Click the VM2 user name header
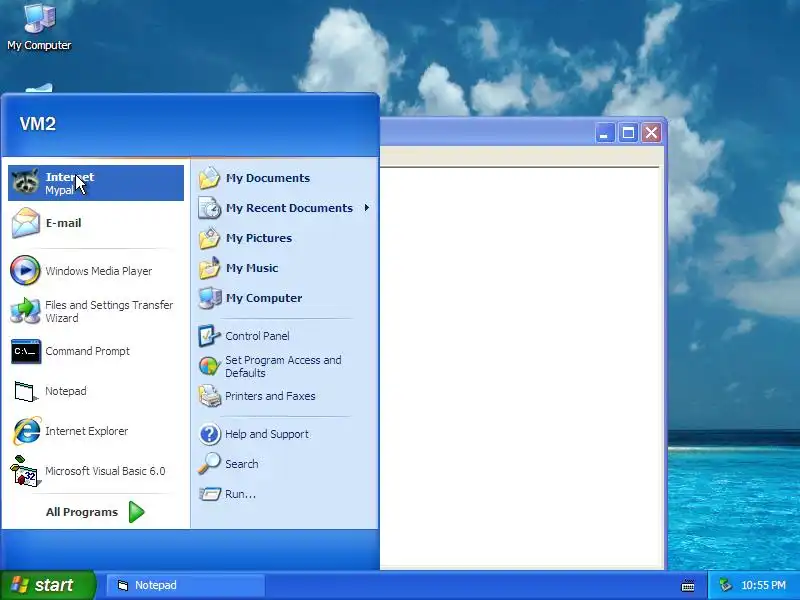Screen dimensions: 800x600 38,124
